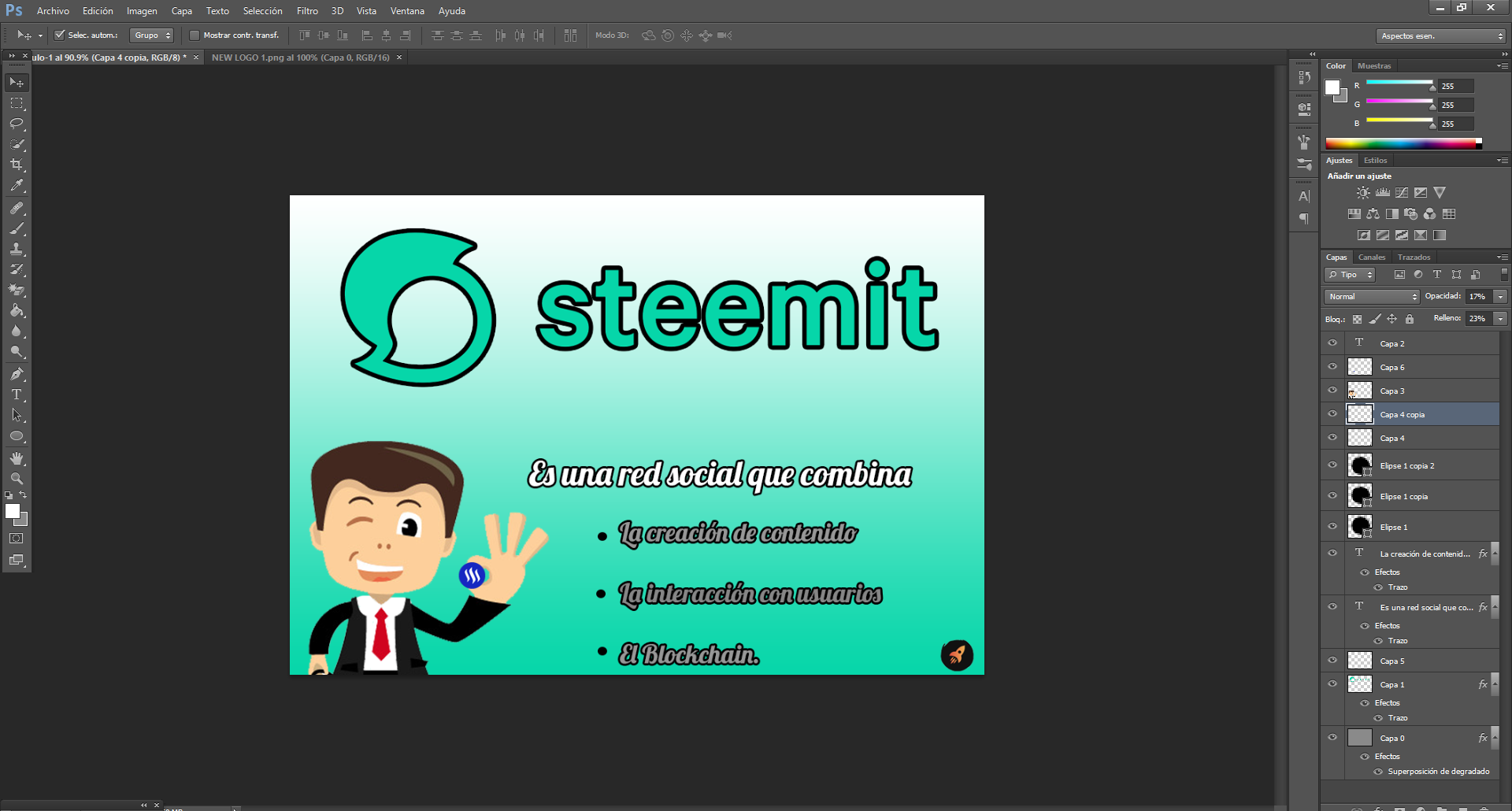Hide the Capa 2 text layer

click(x=1332, y=343)
